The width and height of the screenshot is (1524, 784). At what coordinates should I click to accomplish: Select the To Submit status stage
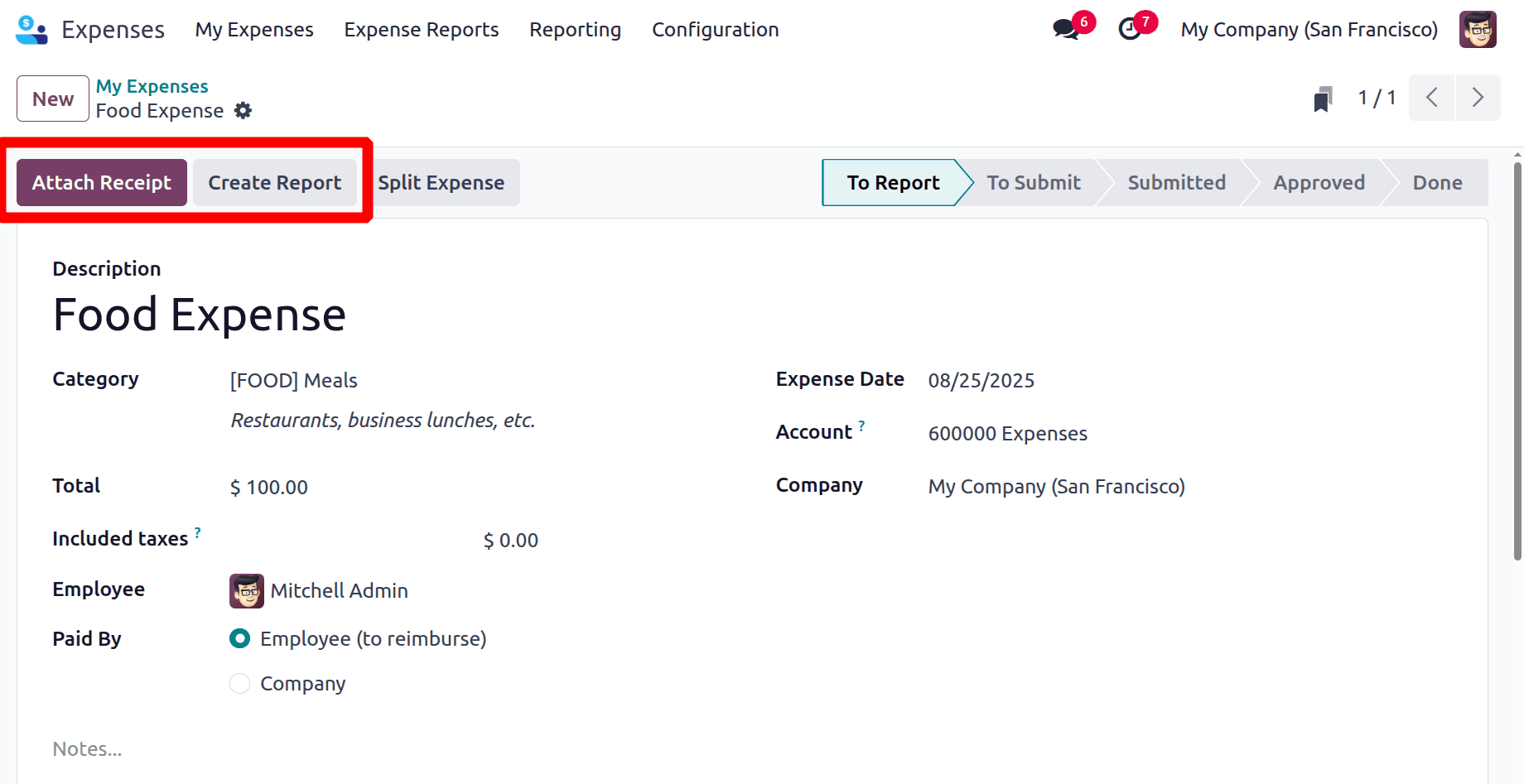click(1034, 183)
